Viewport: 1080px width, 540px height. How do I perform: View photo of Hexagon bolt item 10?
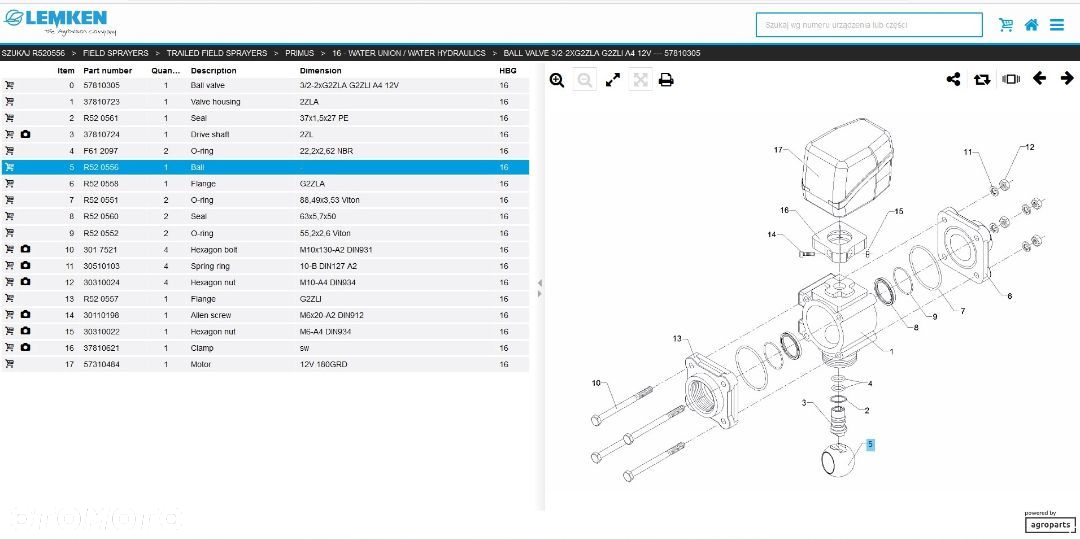point(25,249)
